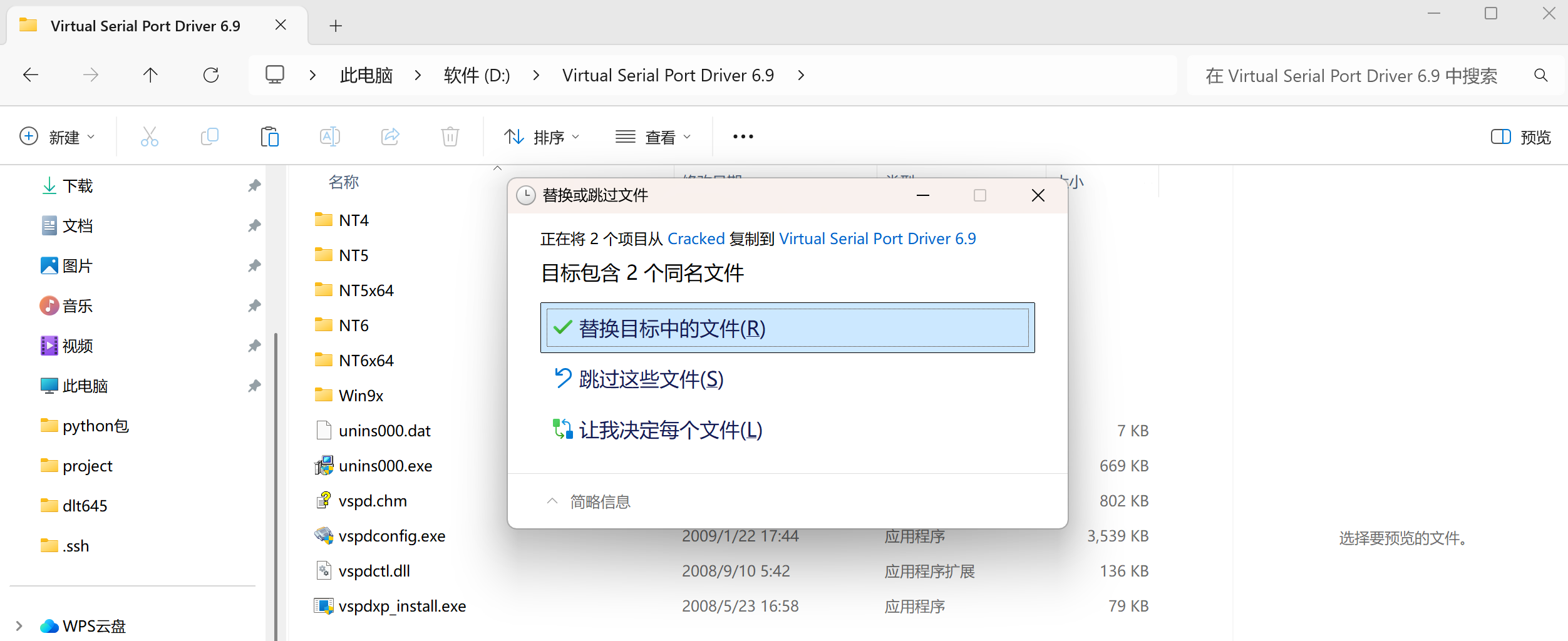Select the vspd.chm help file icon
This screenshot has height=641, width=1568.
324,501
